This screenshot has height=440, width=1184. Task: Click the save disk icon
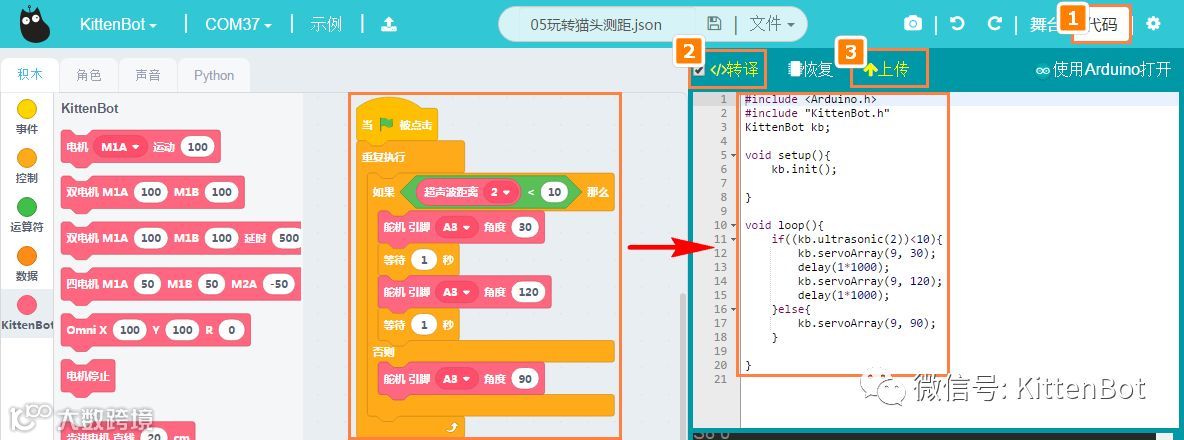click(x=714, y=24)
